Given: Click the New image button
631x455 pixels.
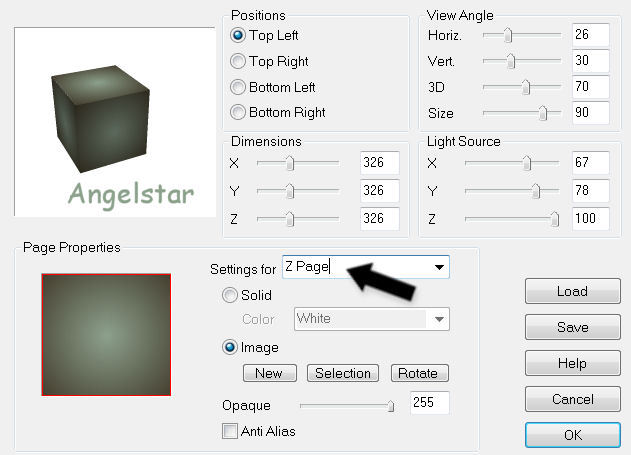Looking at the screenshot, I should (269, 373).
